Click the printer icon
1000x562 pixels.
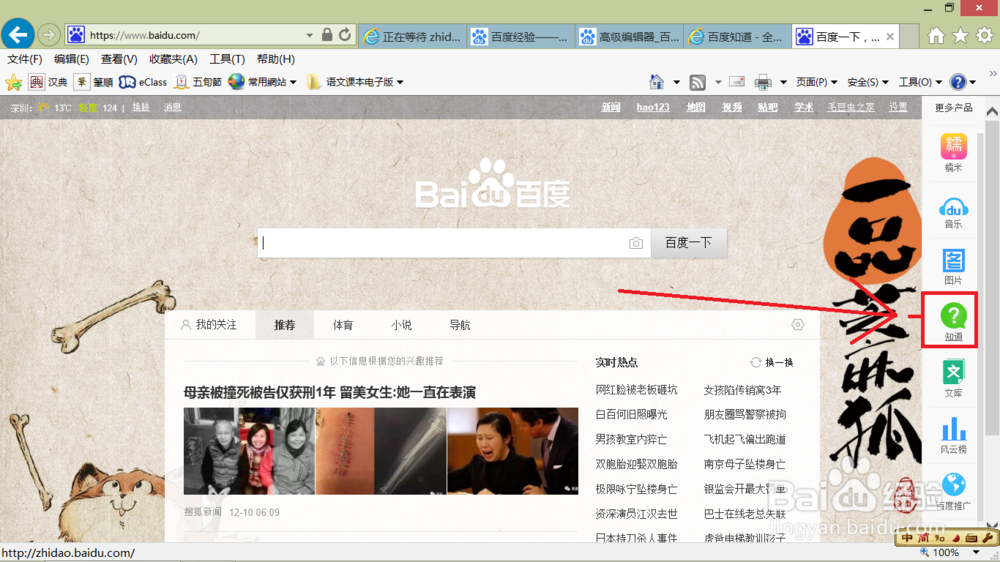[x=763, y=82]
